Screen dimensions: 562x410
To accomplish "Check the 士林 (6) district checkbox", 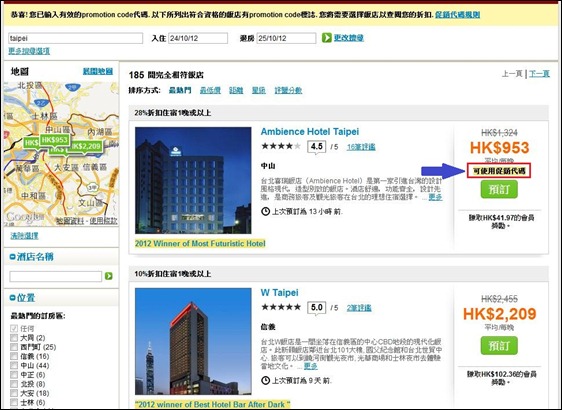I will coord(14,402).
